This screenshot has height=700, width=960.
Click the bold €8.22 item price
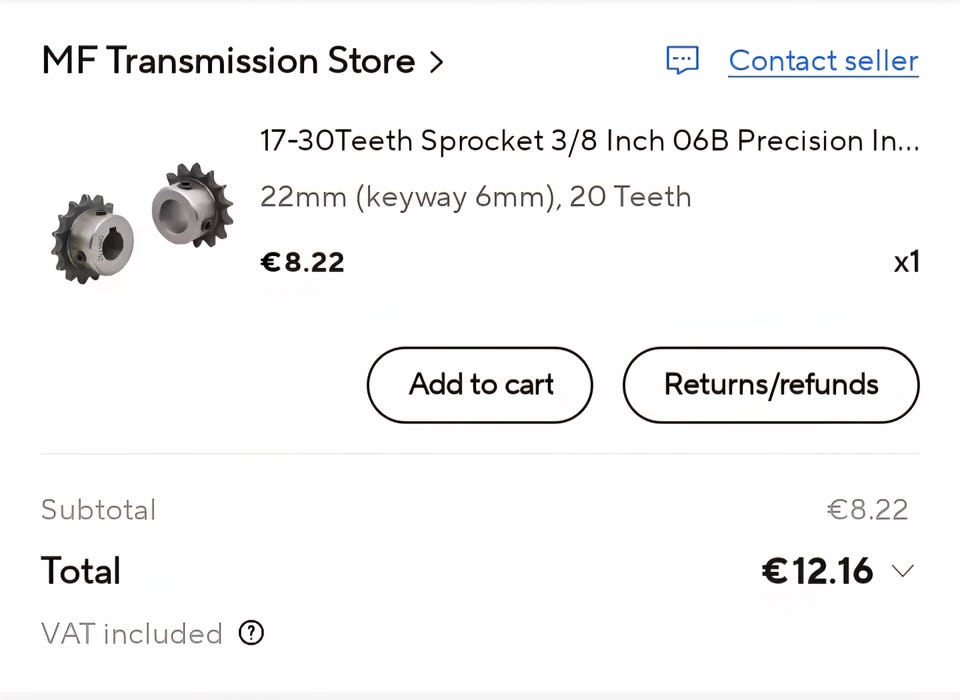click(x=302, y=263)
